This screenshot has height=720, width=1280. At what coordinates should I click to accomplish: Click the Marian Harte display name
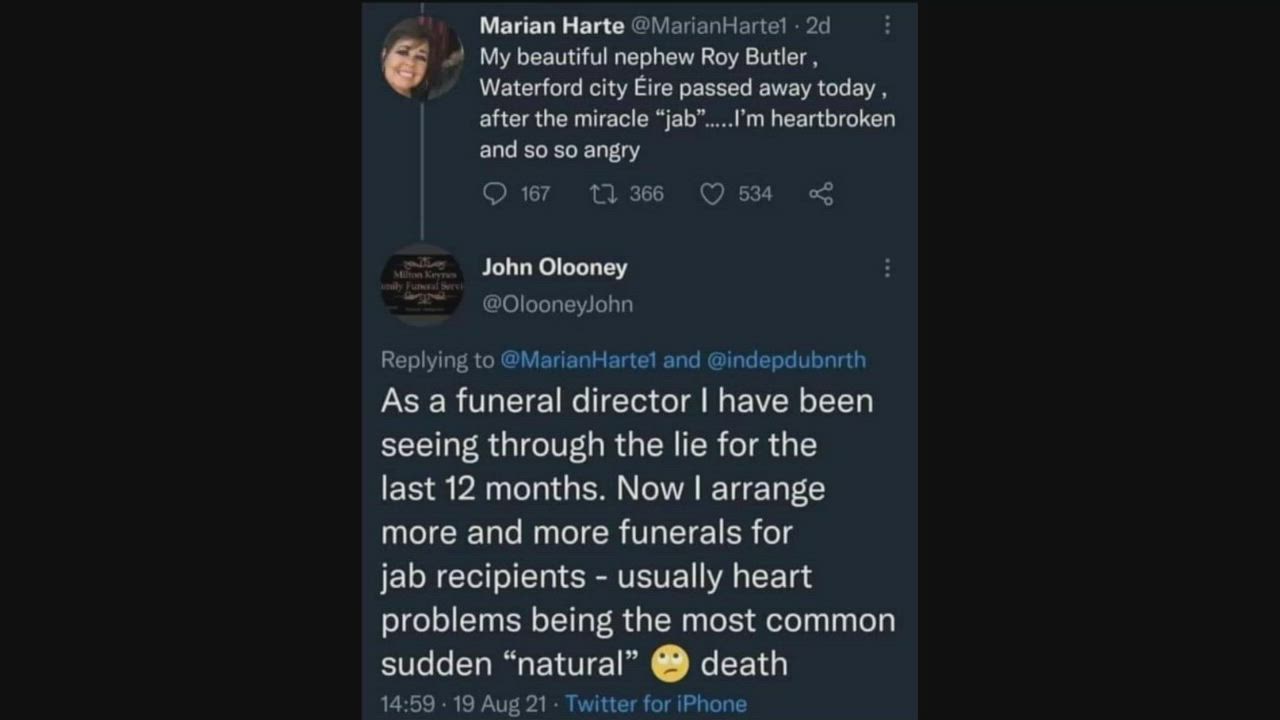click(551, 26)
